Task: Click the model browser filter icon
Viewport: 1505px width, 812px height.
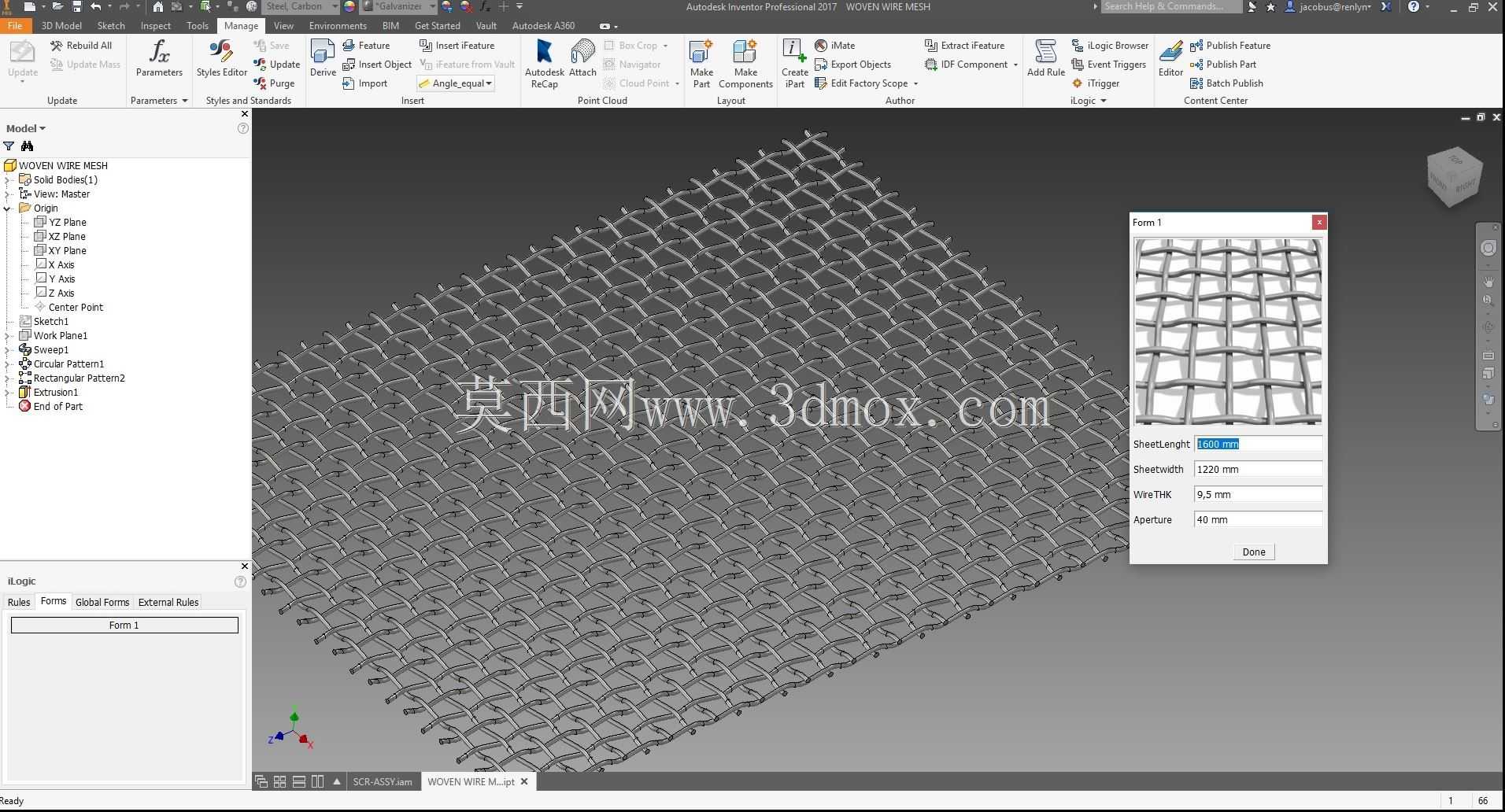Action: (9, 146)
